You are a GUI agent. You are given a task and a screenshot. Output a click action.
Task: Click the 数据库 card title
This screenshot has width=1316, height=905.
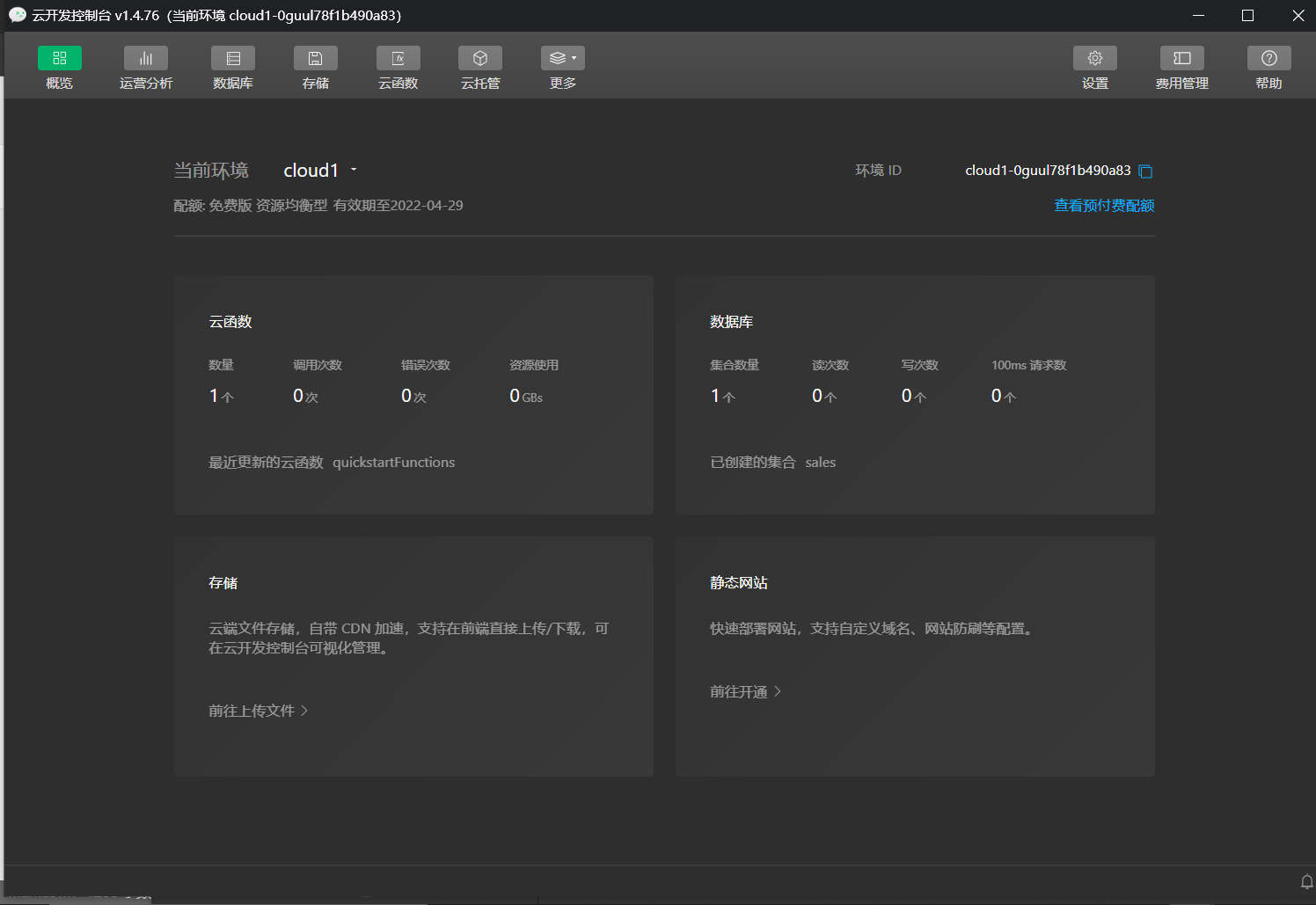(731, 322)
